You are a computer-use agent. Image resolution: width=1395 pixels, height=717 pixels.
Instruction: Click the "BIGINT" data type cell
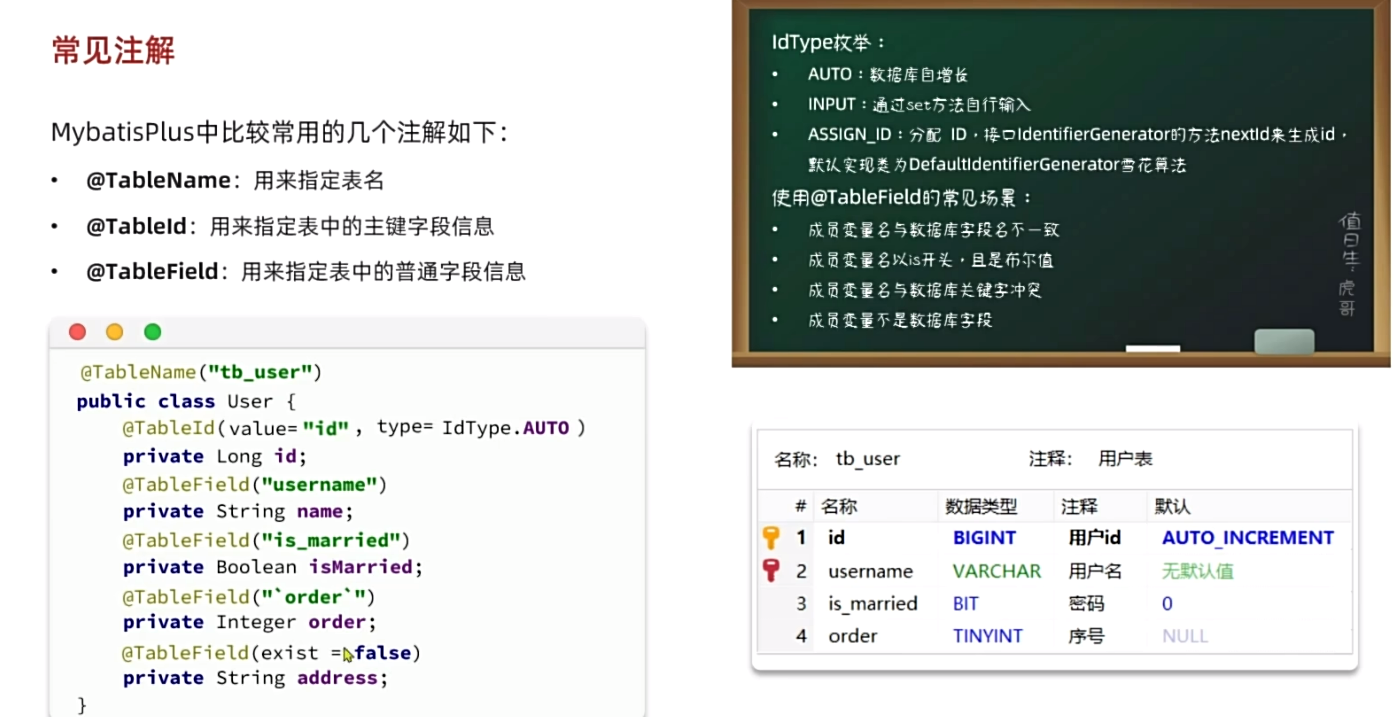click(984, 537)
